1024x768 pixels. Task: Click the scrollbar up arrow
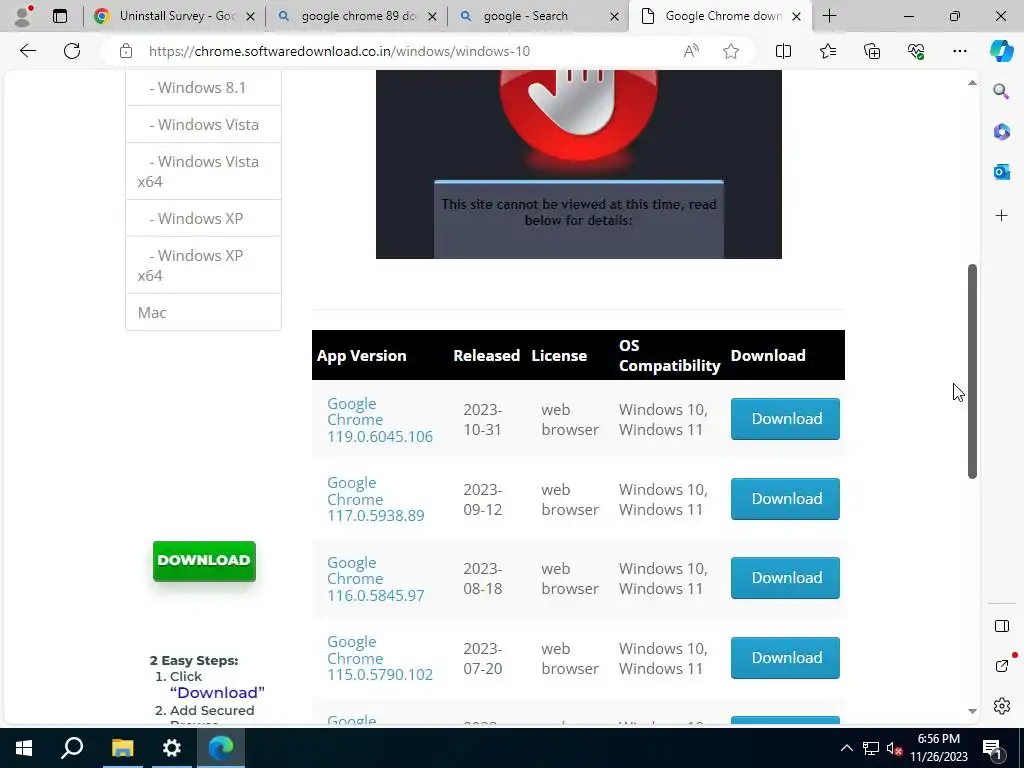[x=972, y=83]
